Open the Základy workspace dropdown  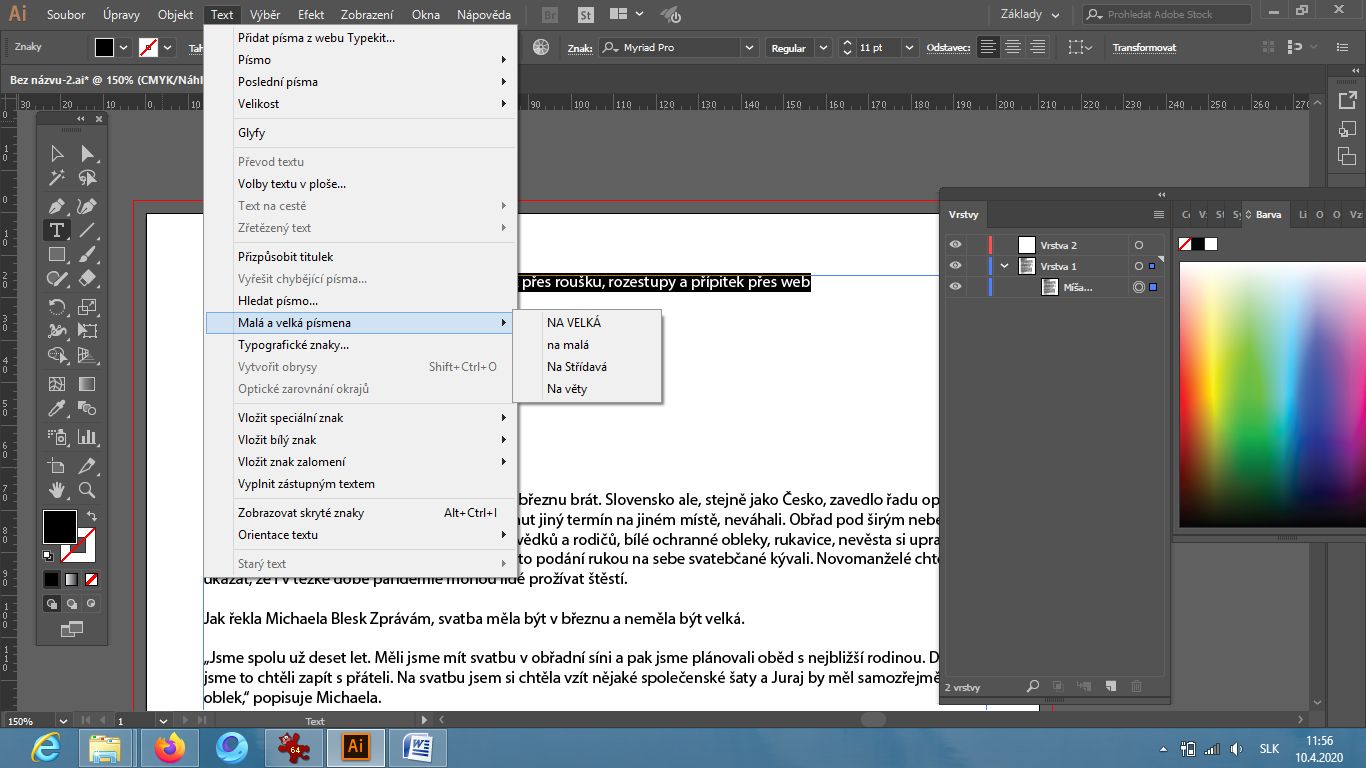point(1030,14)
